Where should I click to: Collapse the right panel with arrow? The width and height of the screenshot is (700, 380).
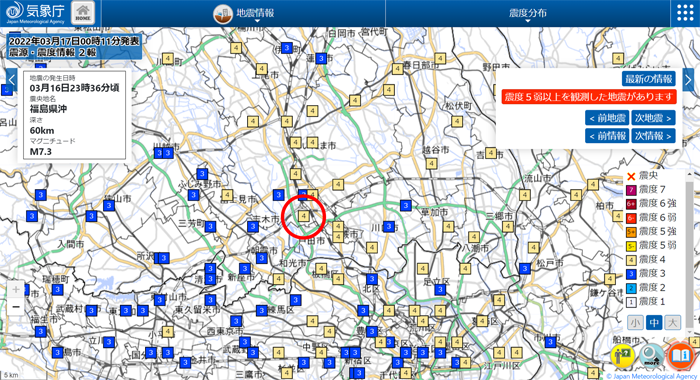pyautogui.click(x=688, y=80)
